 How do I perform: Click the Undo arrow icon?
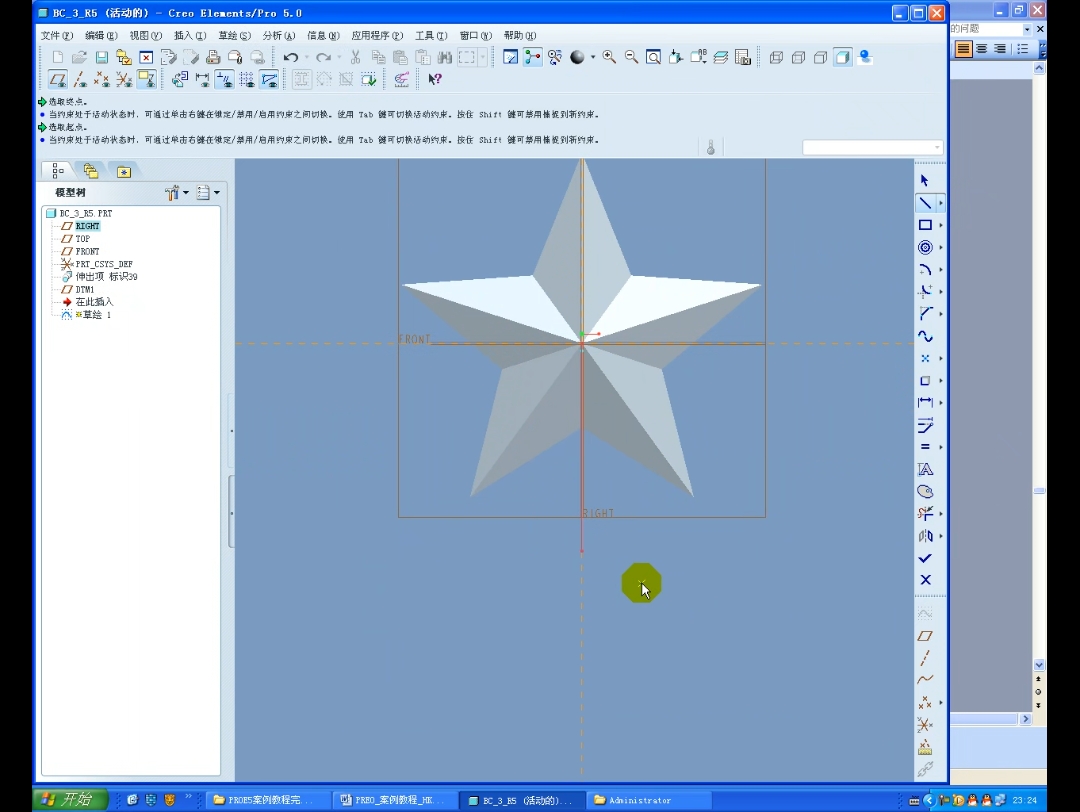(x=291, y=57)
